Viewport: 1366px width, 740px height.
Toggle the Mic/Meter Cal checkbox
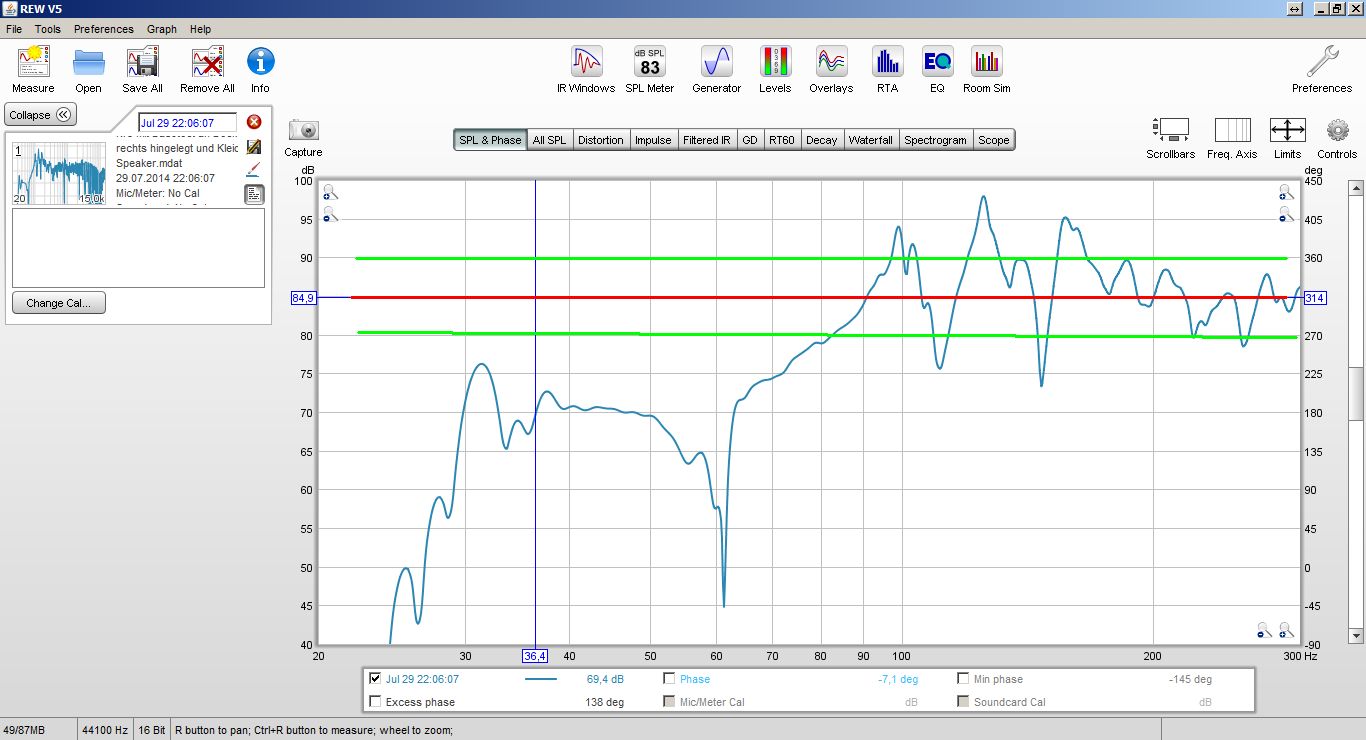point(669,702)
